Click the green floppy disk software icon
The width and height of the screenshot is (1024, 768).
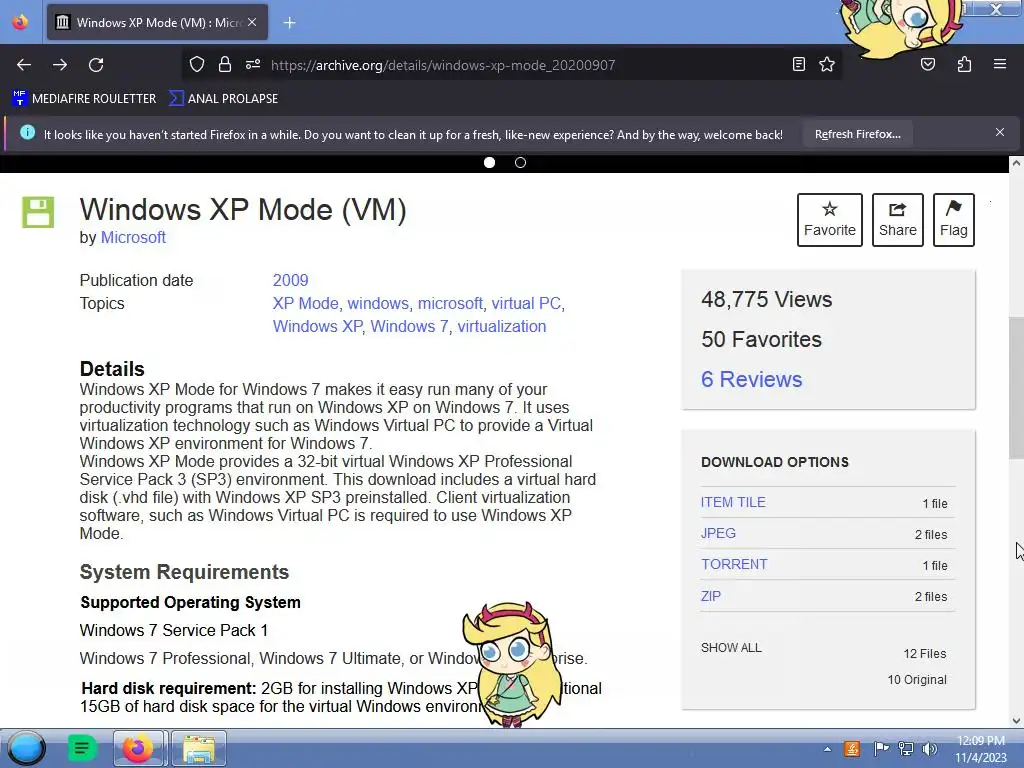click(38, 212)
